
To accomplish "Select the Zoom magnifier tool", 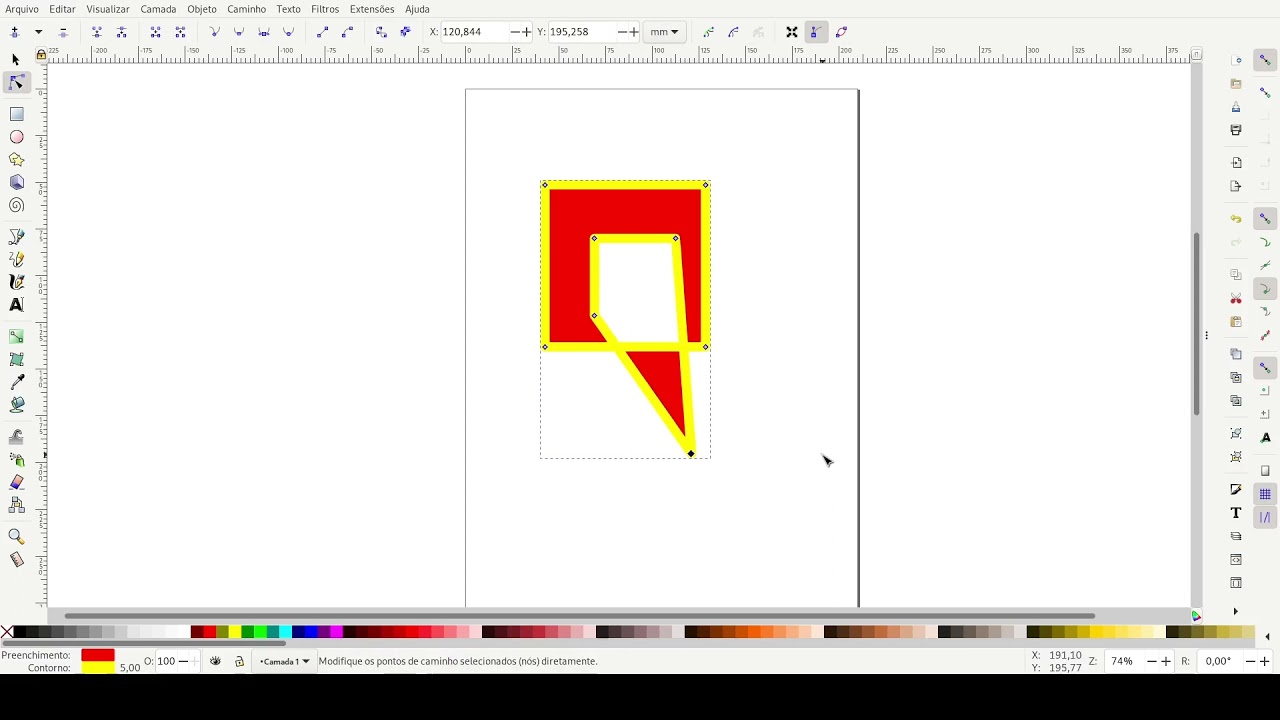I will pyautogui.click(x=16, y=537).
